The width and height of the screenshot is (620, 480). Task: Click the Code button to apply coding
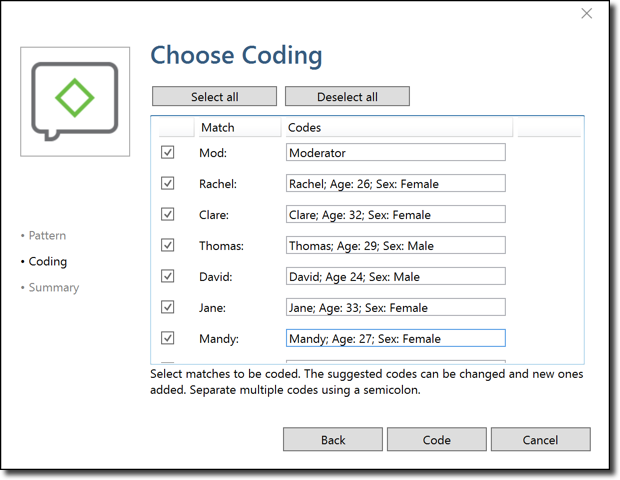click(437, 440)
